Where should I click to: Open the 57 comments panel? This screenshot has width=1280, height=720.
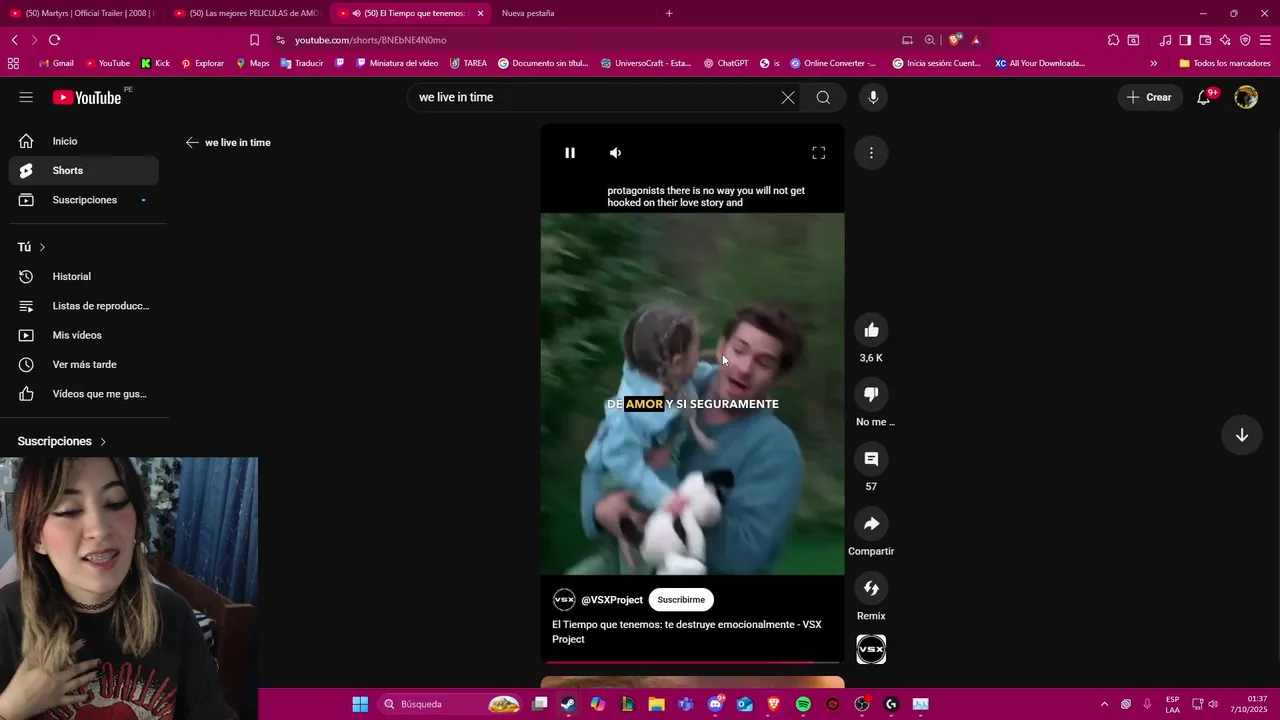click(x=871, y=459)
